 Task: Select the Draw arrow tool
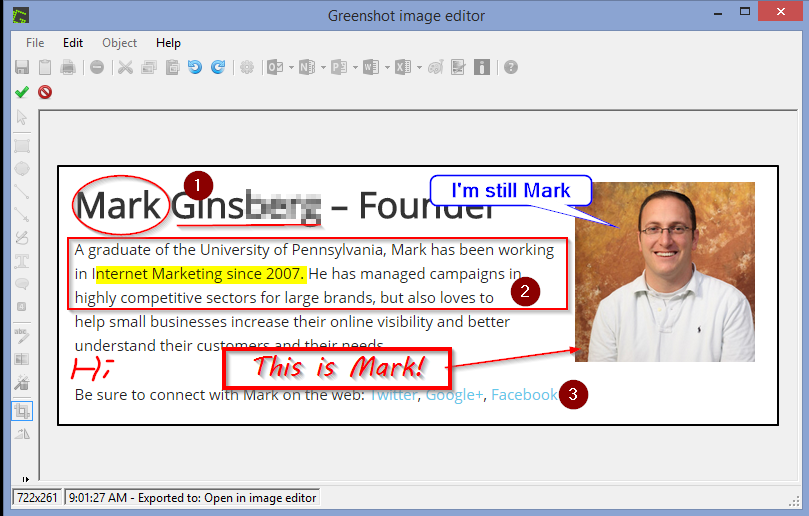tap(22, 214)
